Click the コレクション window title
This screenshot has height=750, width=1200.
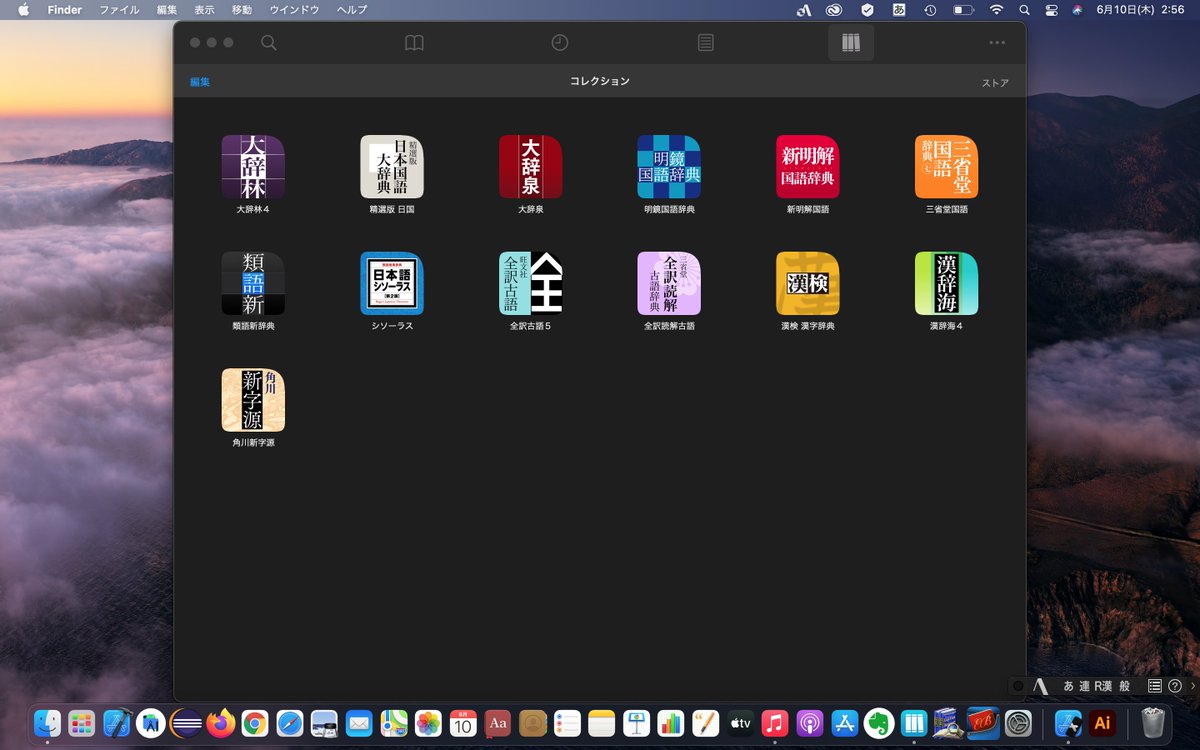coord(600,81)
